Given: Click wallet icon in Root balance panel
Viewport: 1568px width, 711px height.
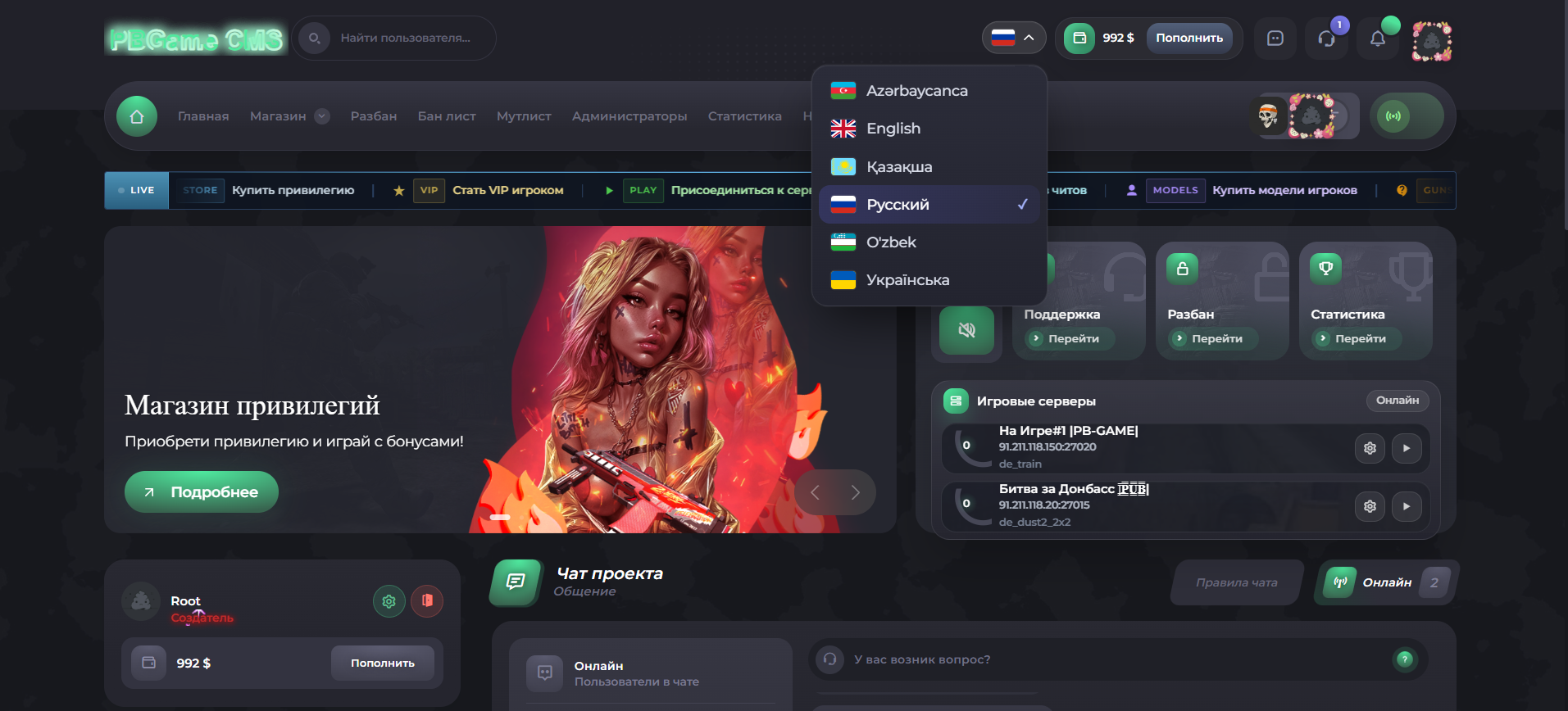Looking at the screenshot, I should click(148, 663).
